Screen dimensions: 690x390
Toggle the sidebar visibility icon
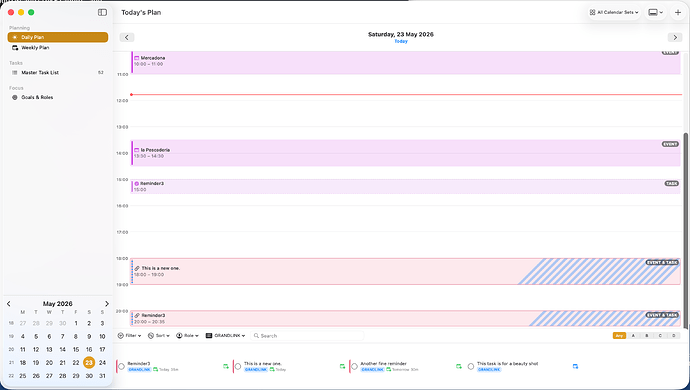[102, 12]
